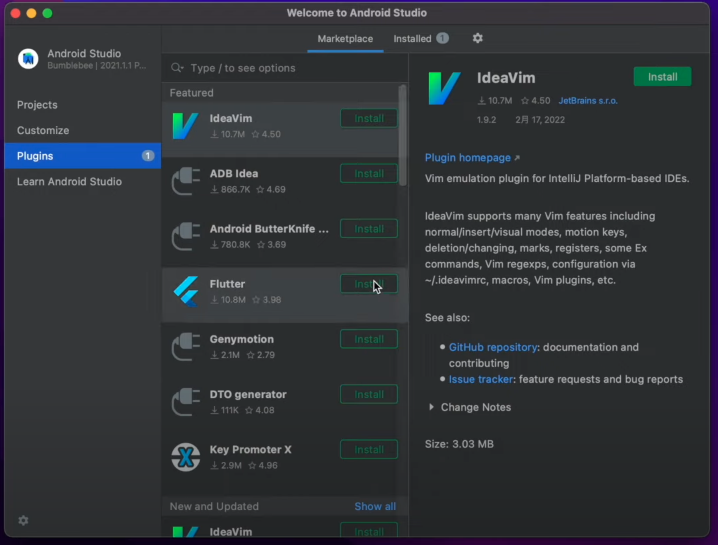
Task: Open the Issue tracker link
Action: tap(481, 379)
